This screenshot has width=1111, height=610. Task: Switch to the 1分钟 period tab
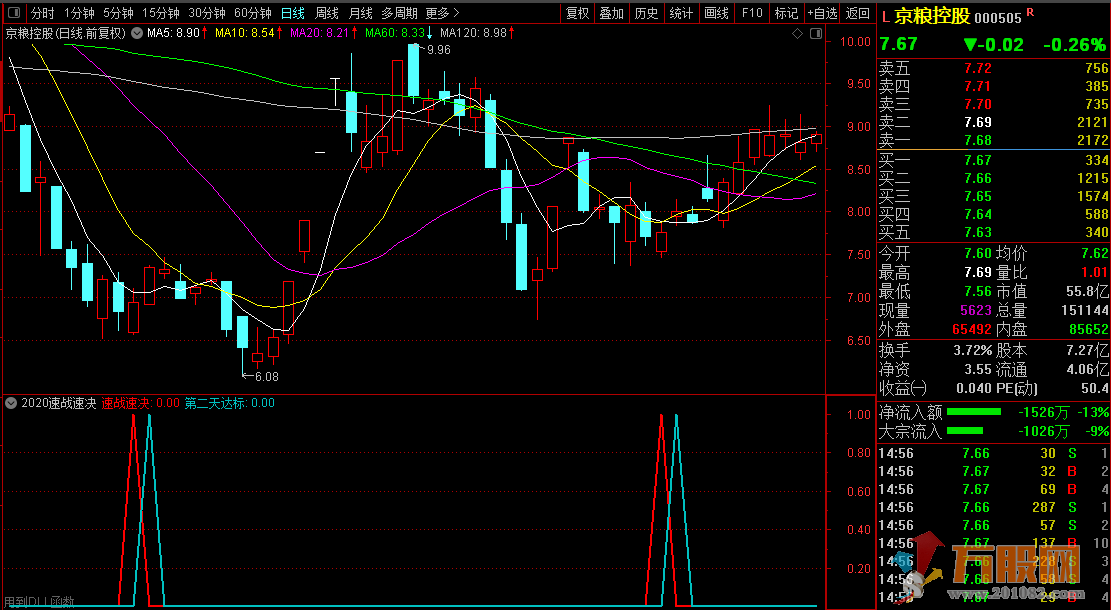coord(79,13)
